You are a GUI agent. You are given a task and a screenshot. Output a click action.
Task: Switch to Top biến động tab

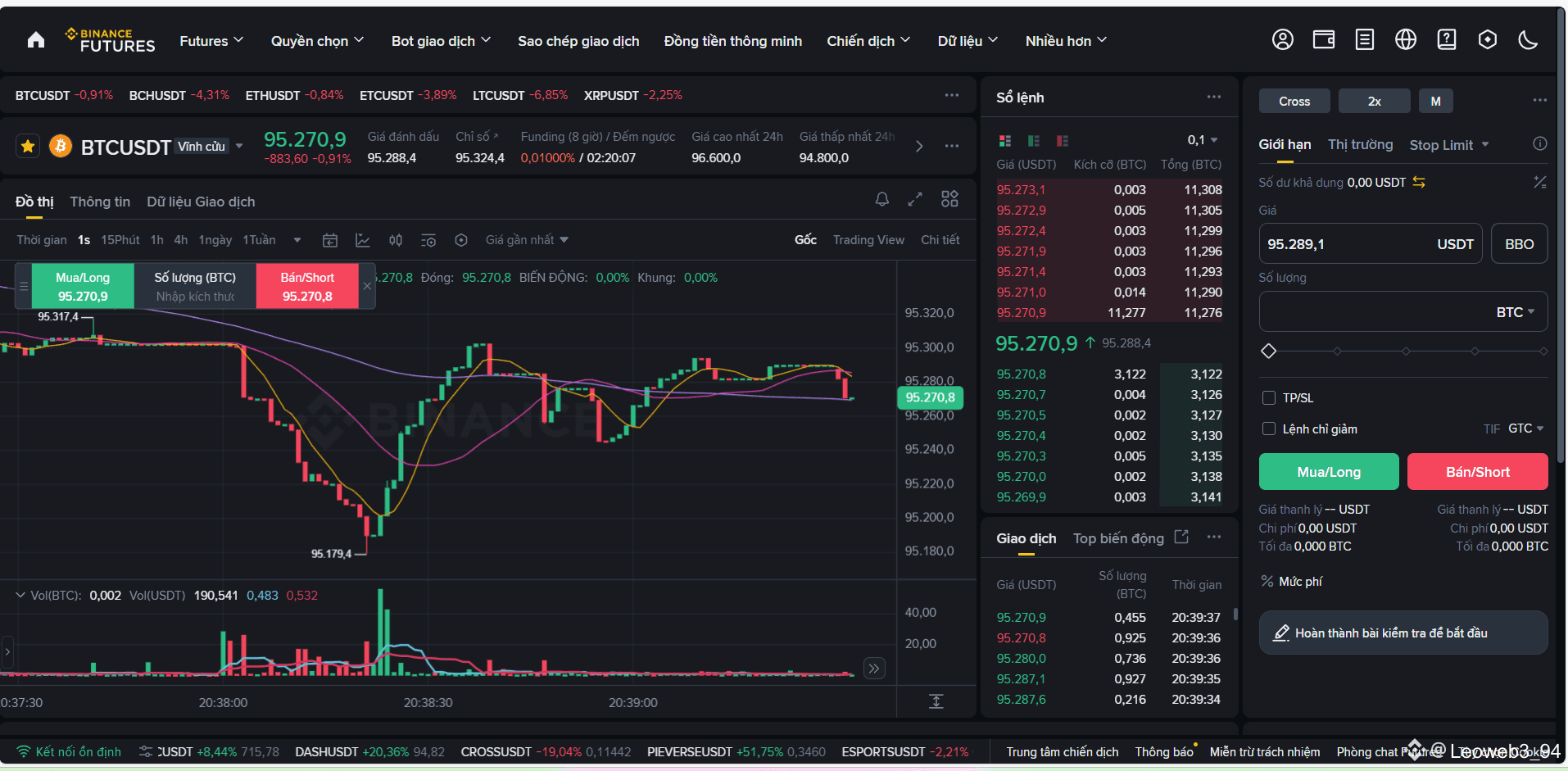1118,538
